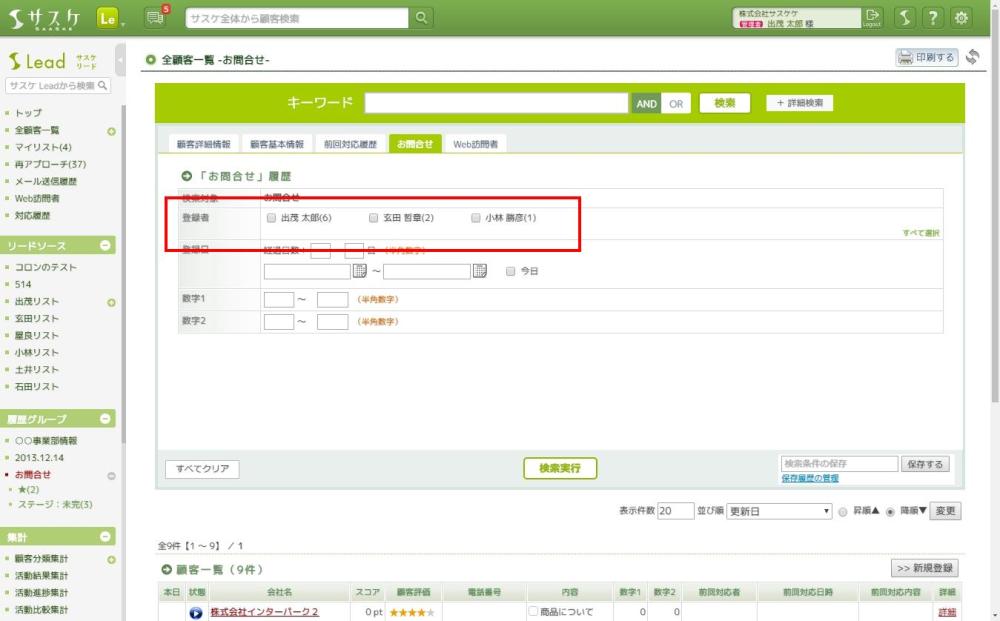
Task: Open the help question mark icon
Action: tap(932, 17)
